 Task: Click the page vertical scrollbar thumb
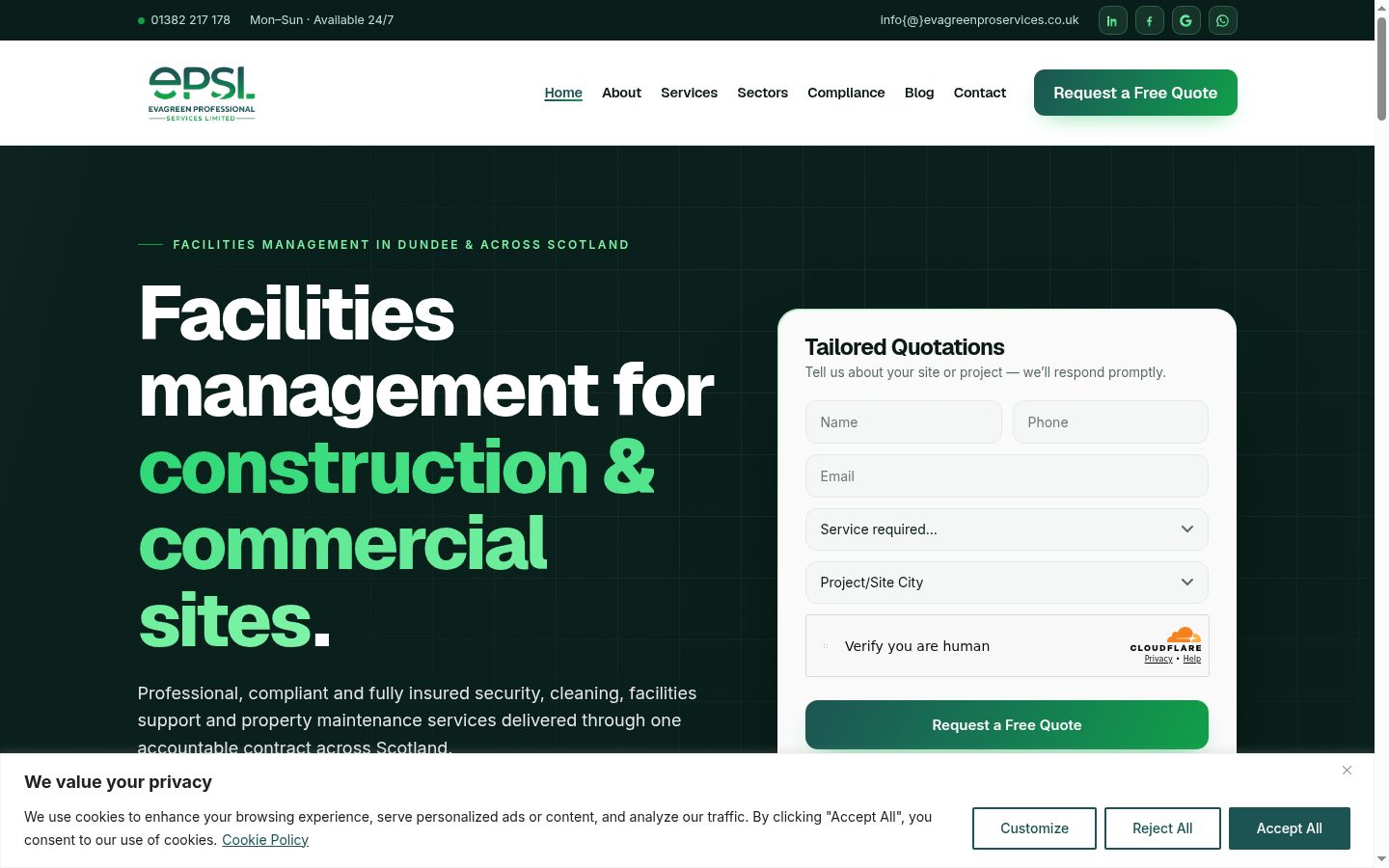[x=1381, y=68]
